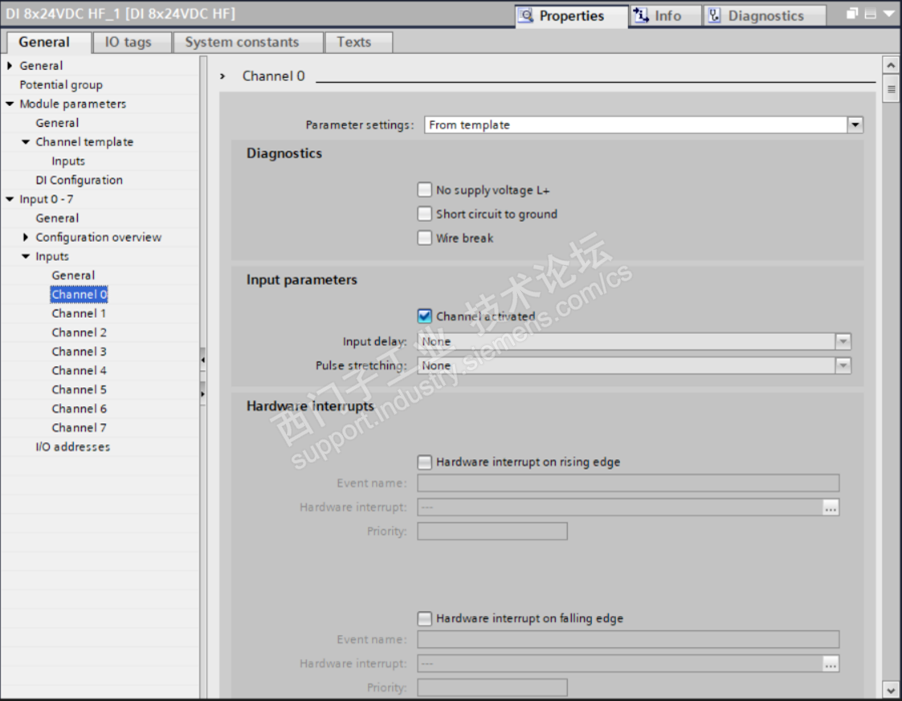This screenshot has width=902, height=701.
Task: Select Channel 3 in tree
Action: coord(79,351)
